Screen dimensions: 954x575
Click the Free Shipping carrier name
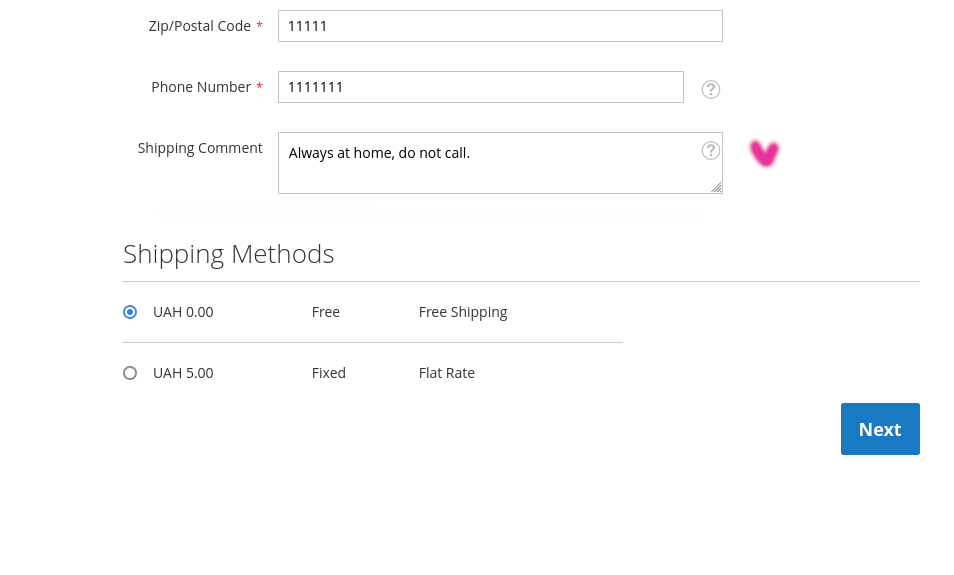pyautogui.click(x=463, y=312)
